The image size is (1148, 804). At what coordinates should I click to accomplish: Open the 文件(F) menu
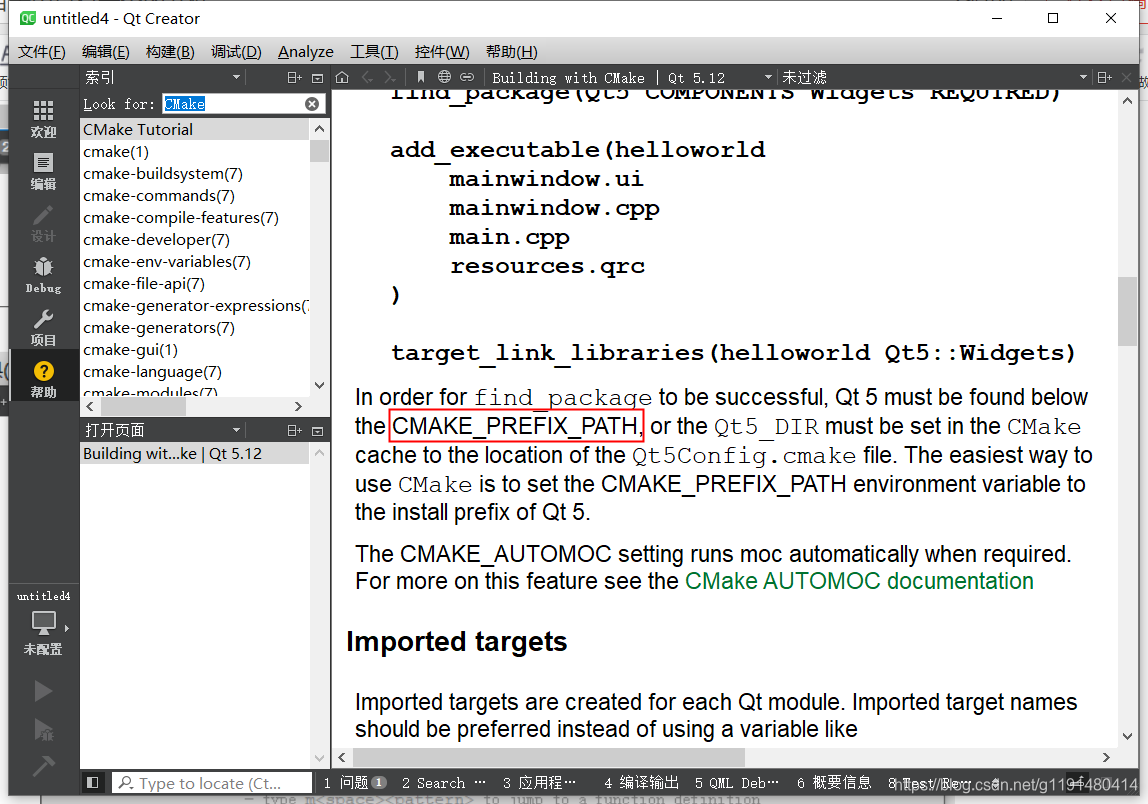(x=41, y=52)
